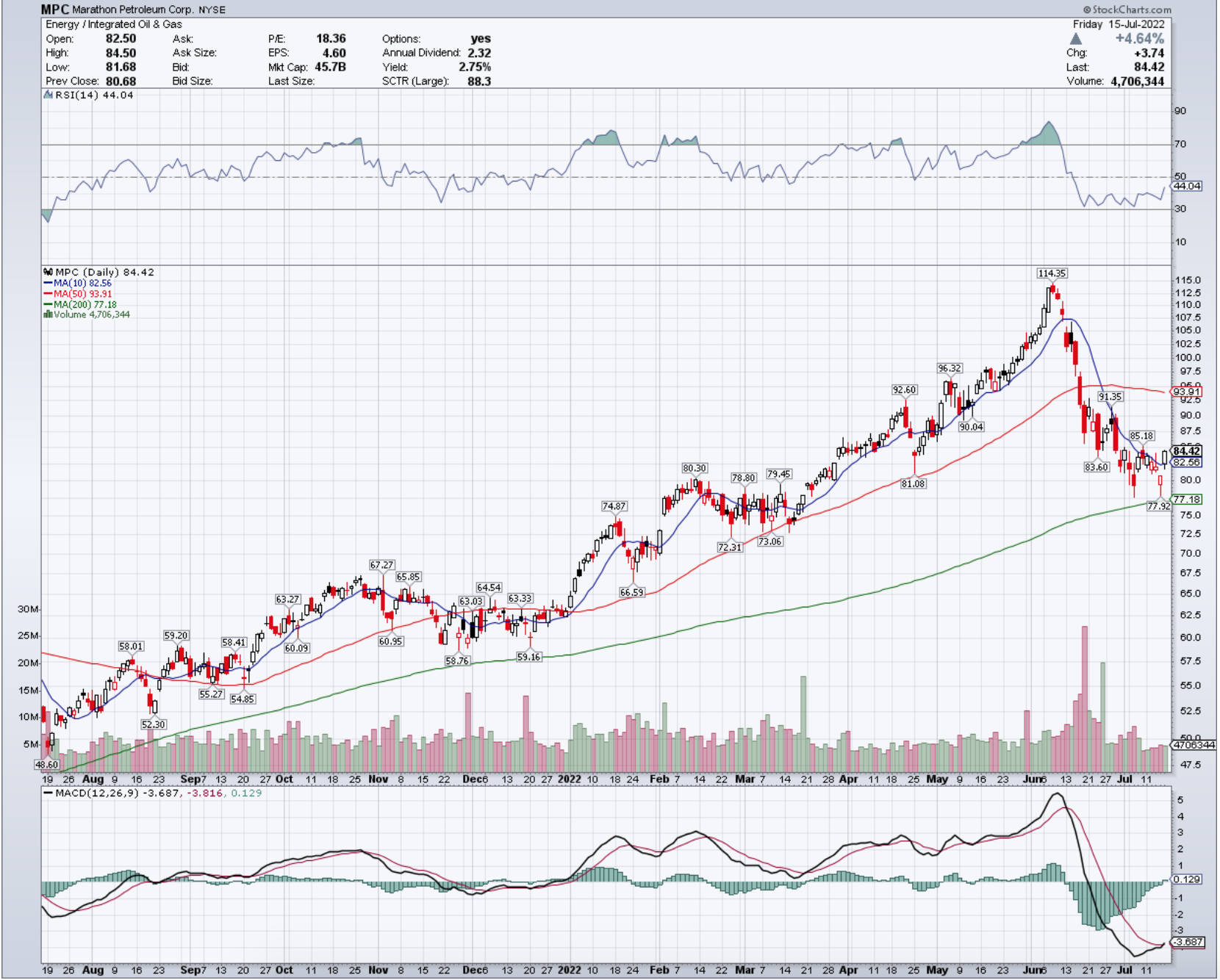
Task: Click the 91.35 price label
Action: point(1110,397)
